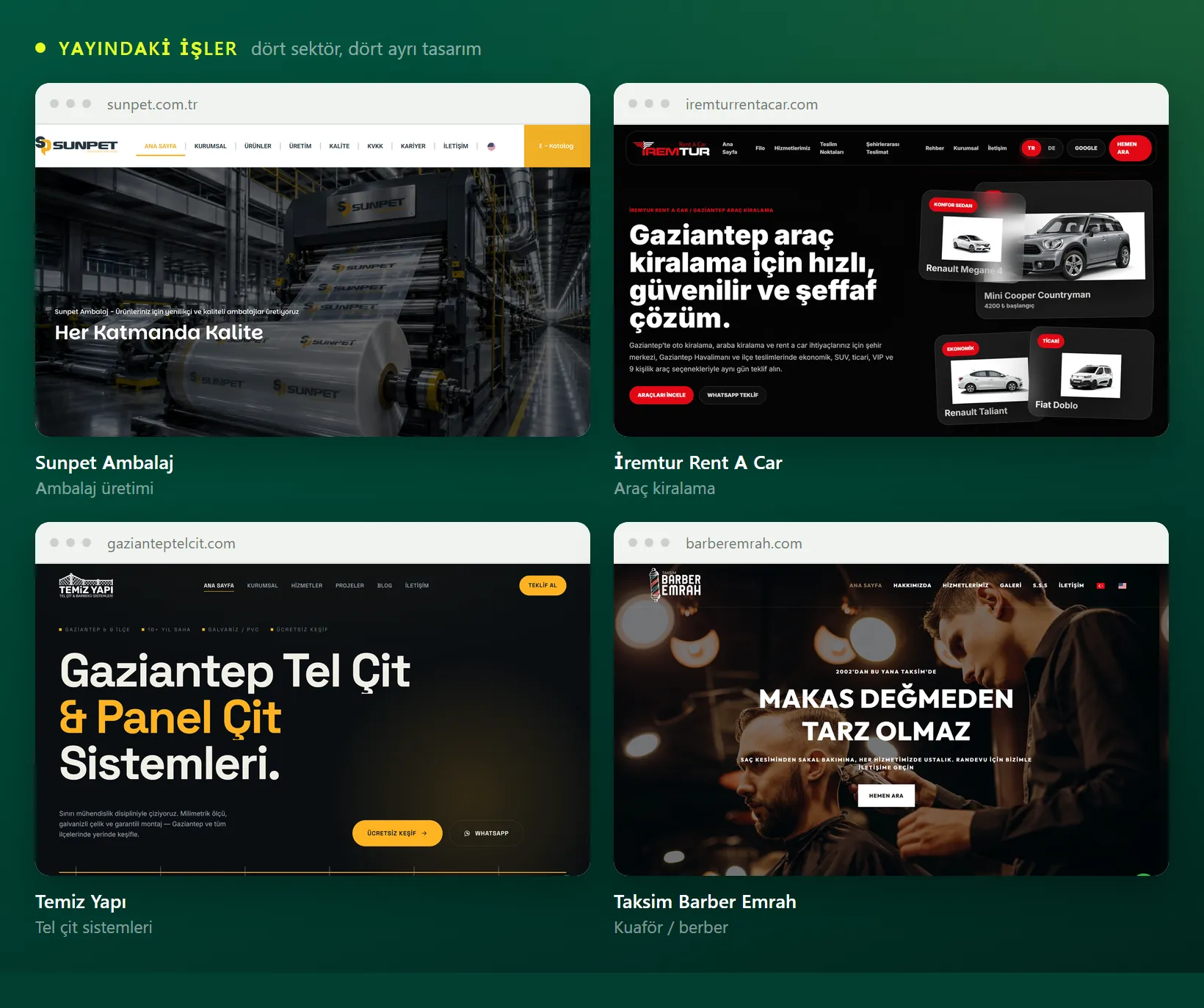The width and height of the screenshot is (1204, 1008).
Task: Click the İremtur logo in the header
Action: [672, 148]
